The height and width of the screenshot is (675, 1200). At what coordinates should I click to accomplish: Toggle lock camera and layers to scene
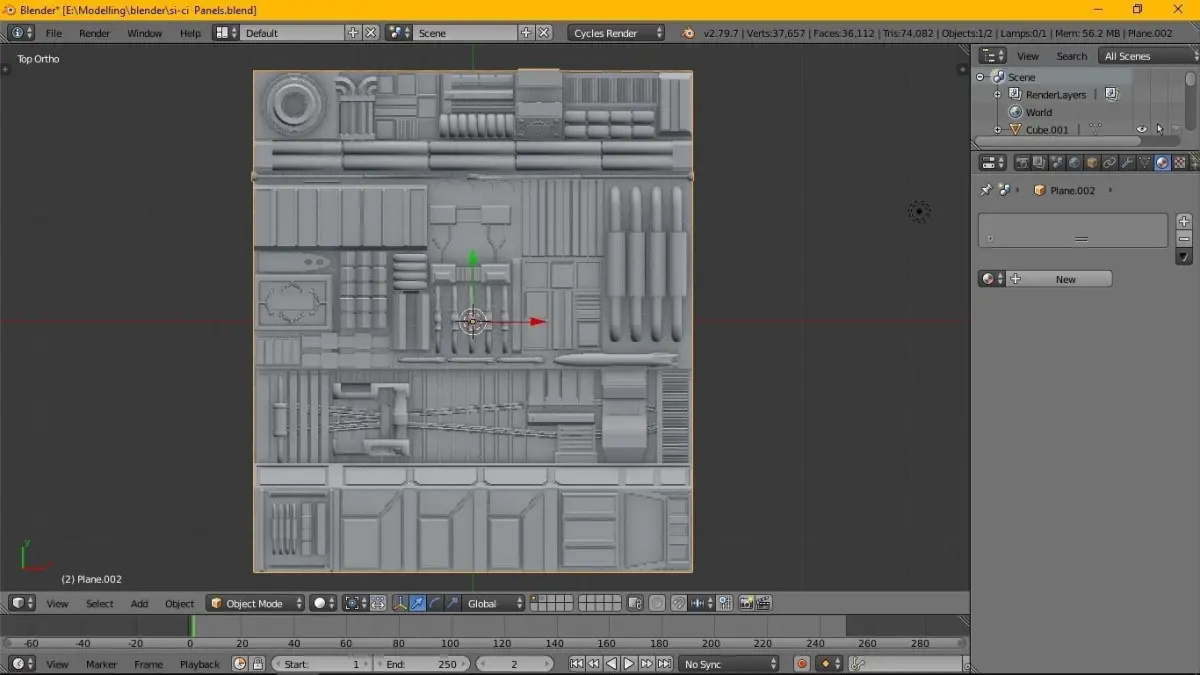635,603
